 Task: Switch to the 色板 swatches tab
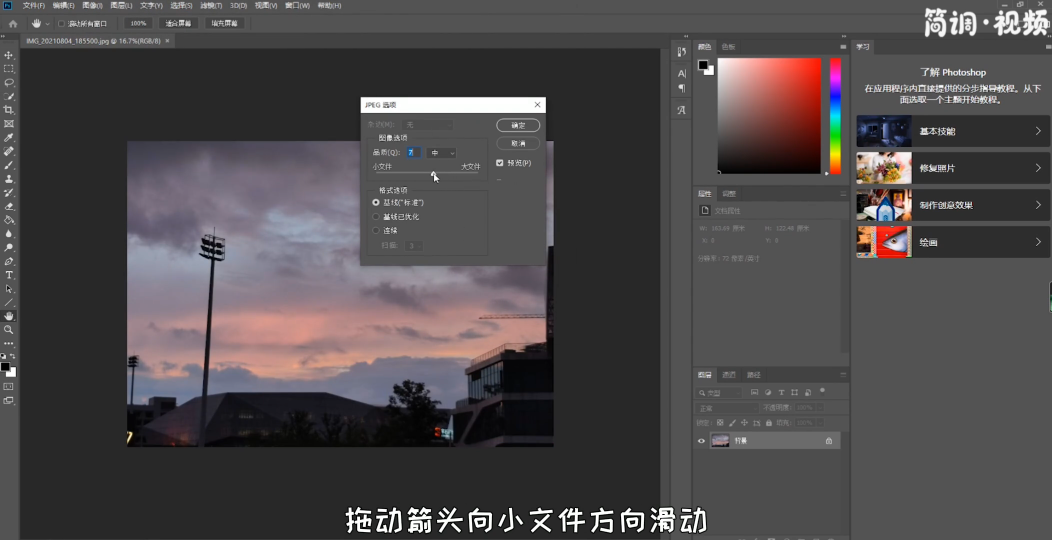[x=728, y=47]
